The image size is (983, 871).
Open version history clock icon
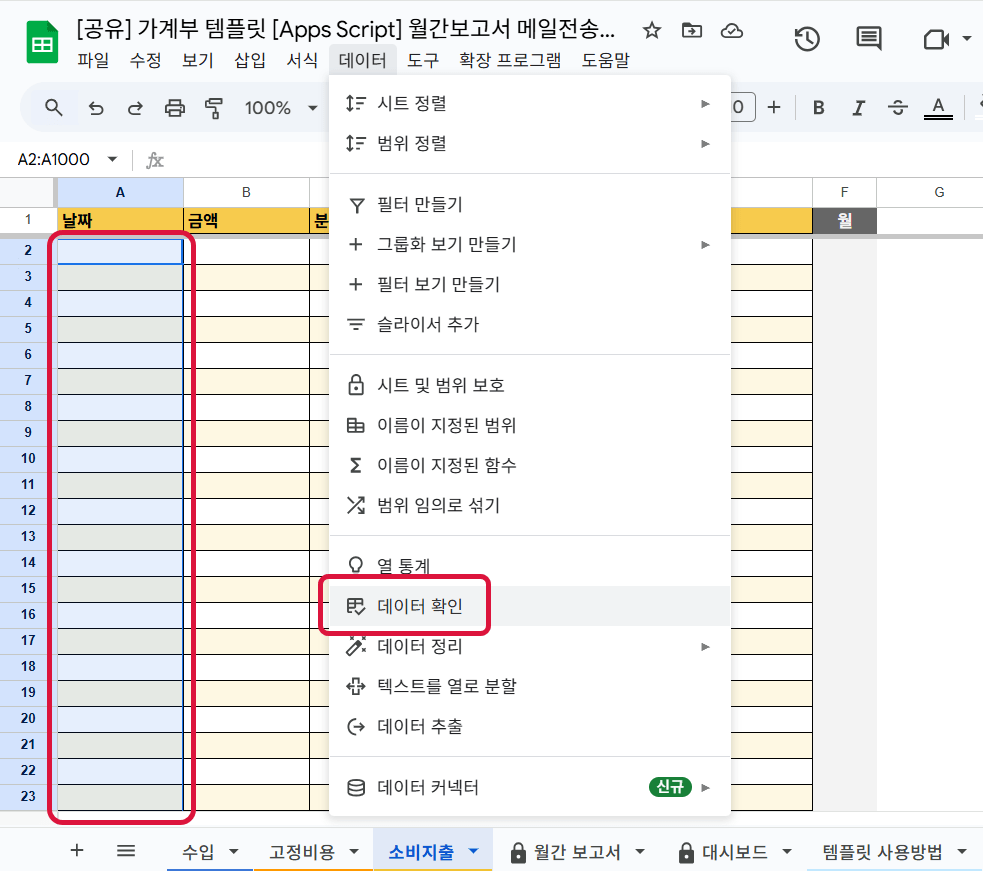coord(806,39)
